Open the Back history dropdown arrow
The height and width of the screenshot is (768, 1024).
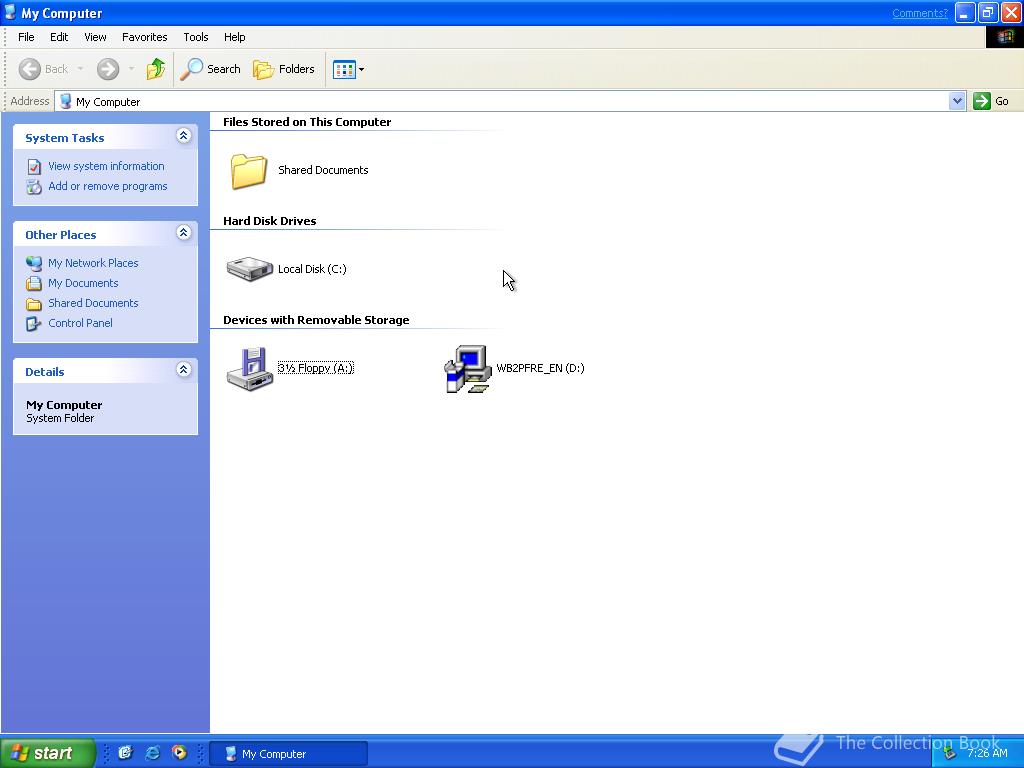80,69
